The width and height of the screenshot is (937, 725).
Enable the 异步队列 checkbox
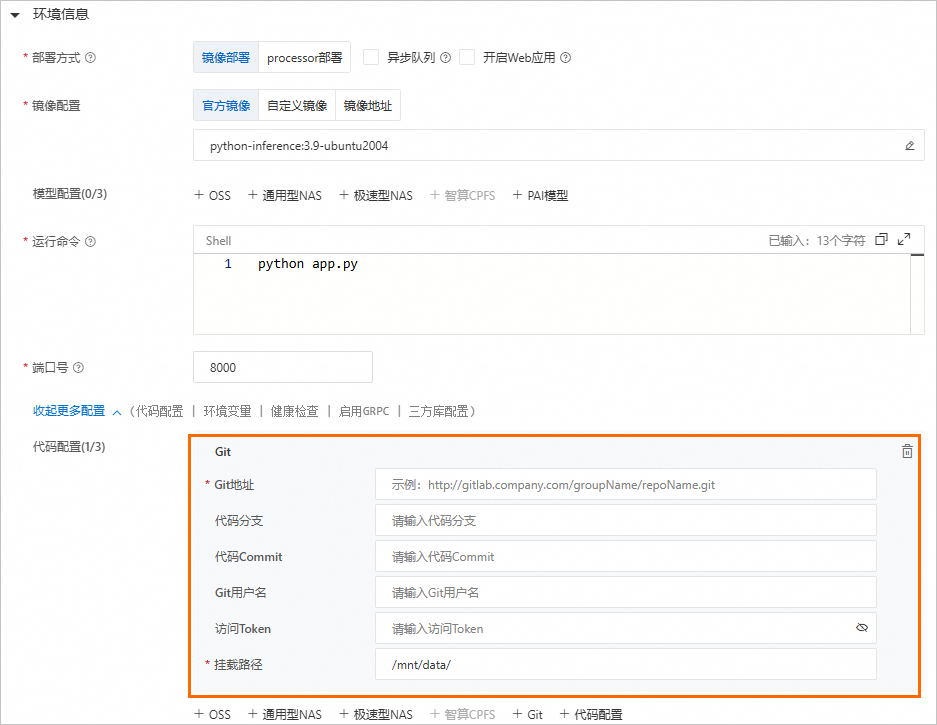pos(371,57)
